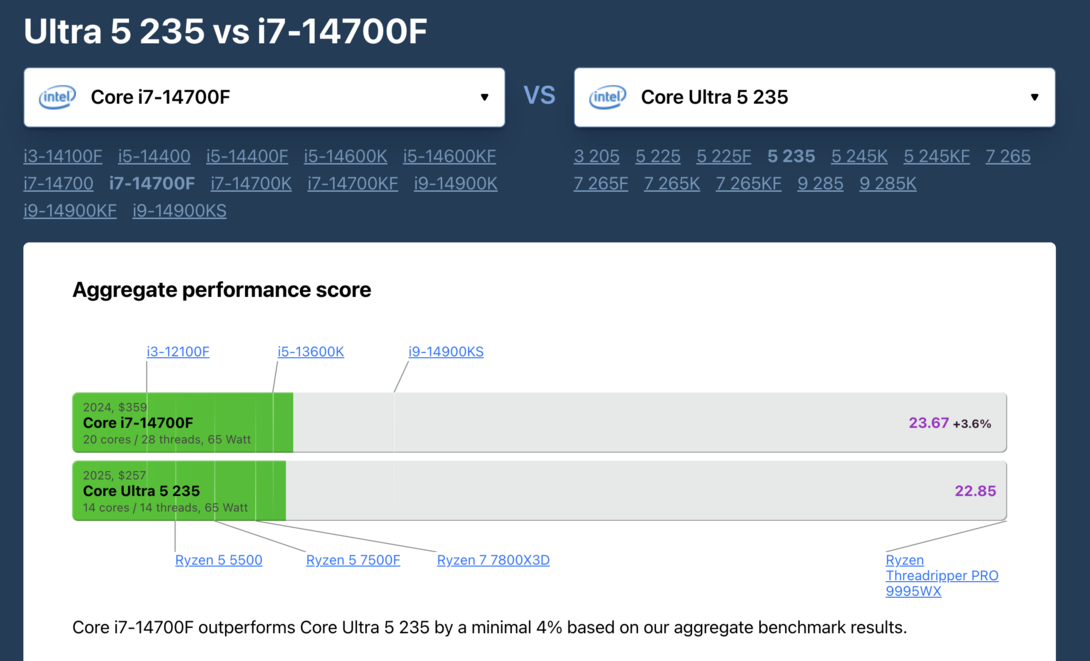
Task: Select the 9 285K processor link
Action: (x=887, y=183)
